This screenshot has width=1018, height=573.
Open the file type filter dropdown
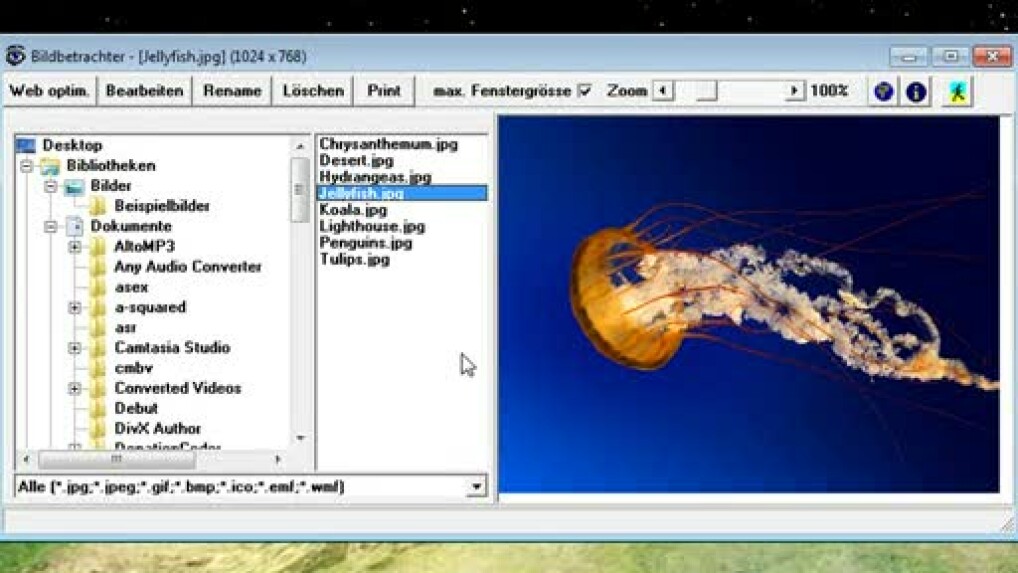(476, 487)
